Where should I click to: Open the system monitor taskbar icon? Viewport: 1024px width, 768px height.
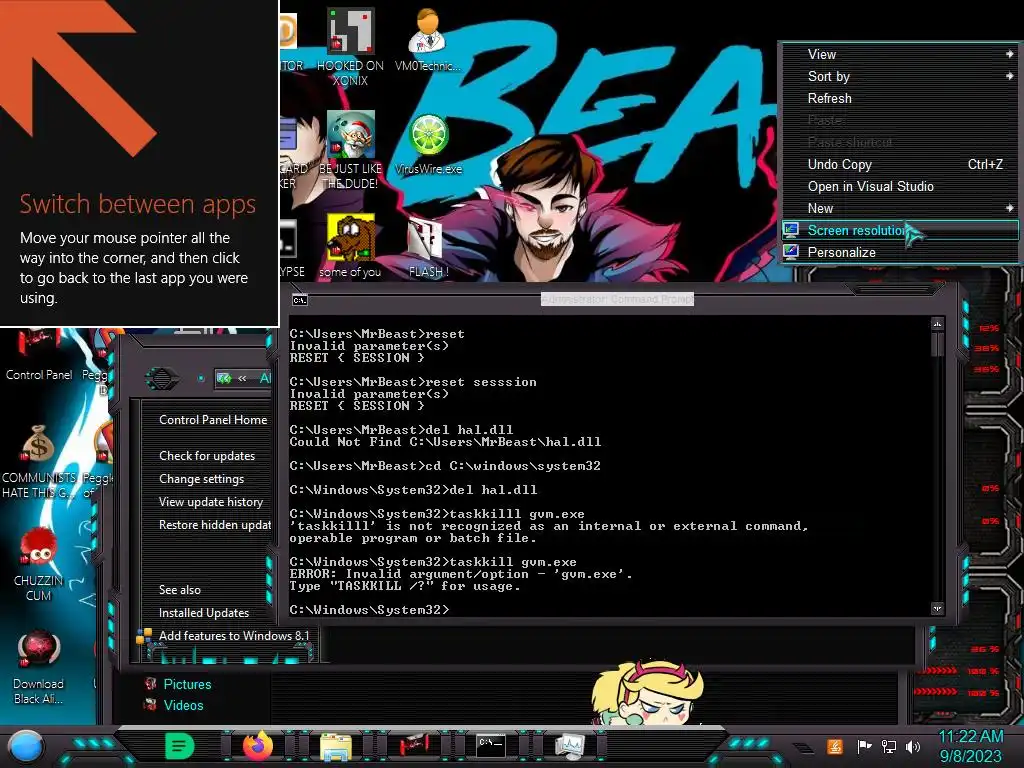click(569, 746)
